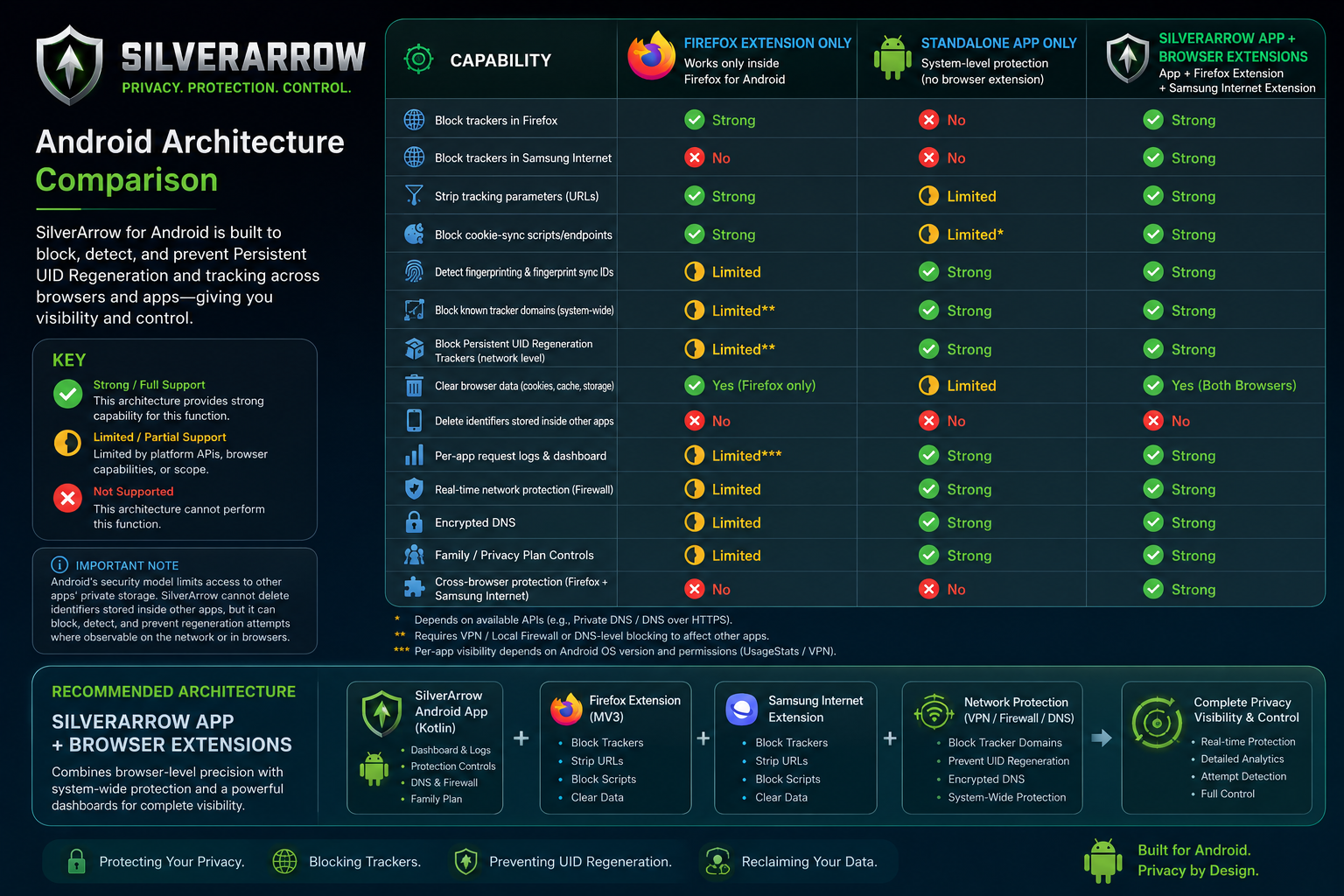This screenshot has width=1344, height=896.
Task: Click cookie icon beside Block cookie-sync scripts
Action: click(414, 234)
